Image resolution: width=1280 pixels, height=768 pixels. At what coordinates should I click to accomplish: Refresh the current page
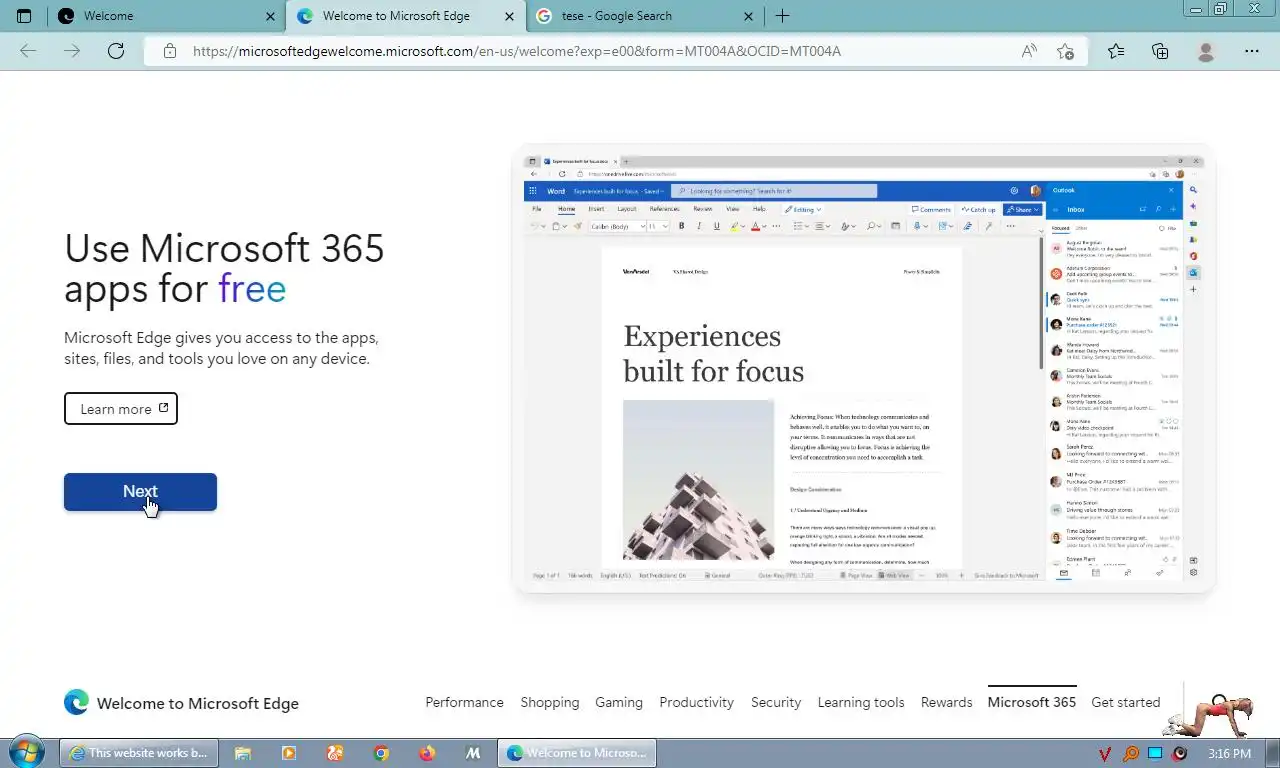click(x=116, y=51)
